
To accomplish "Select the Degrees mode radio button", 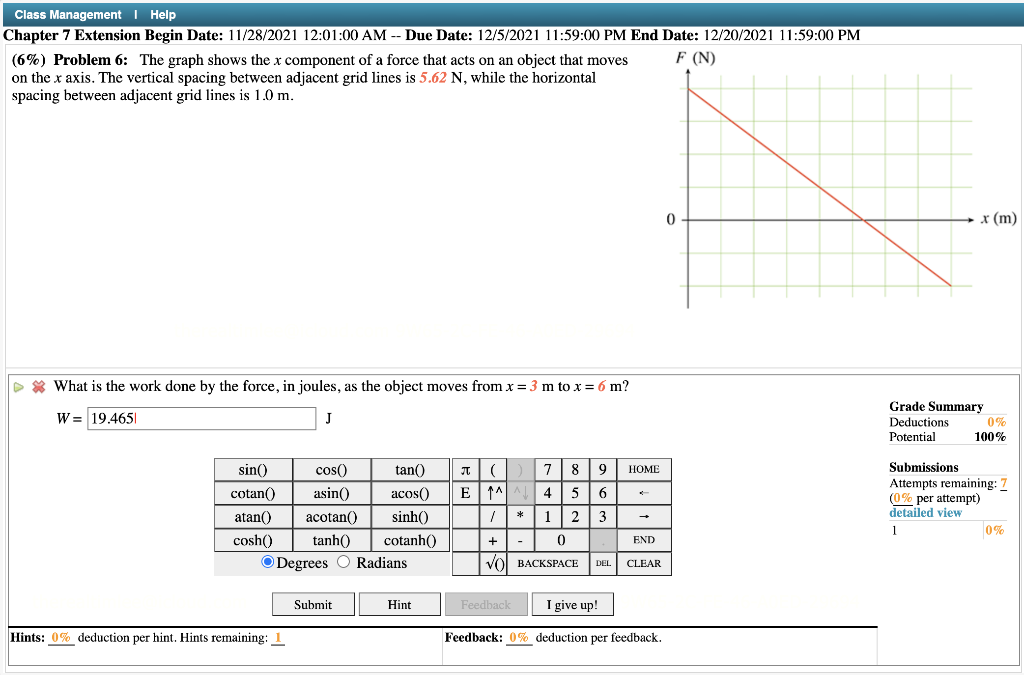I will (268, 563).
